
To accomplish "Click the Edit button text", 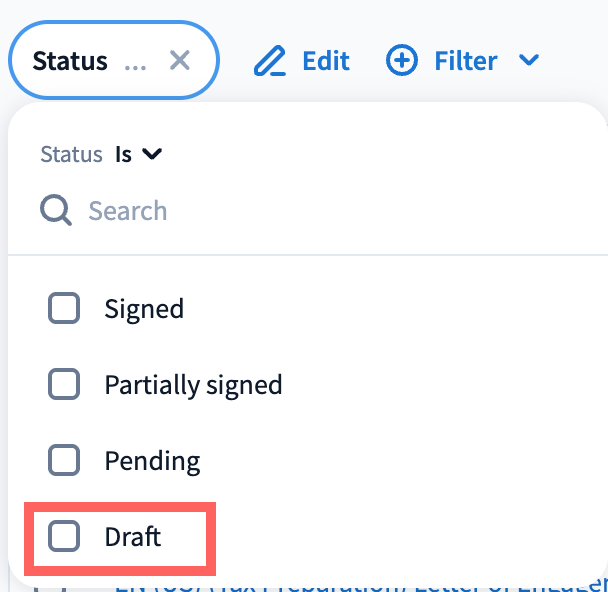I will coord(326,61).
